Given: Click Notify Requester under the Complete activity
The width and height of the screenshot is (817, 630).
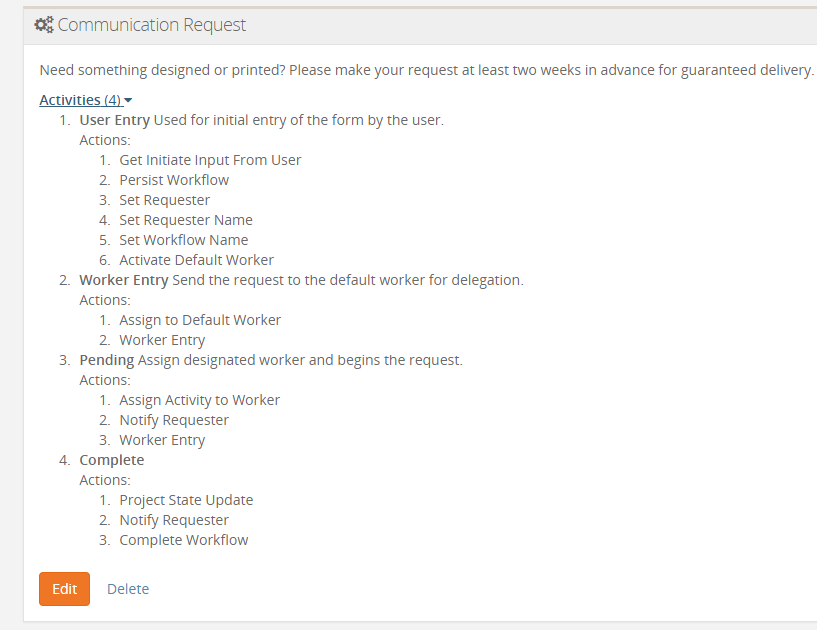Looking at the screenshot, I should pyautogui.click(x=174, y=520).
